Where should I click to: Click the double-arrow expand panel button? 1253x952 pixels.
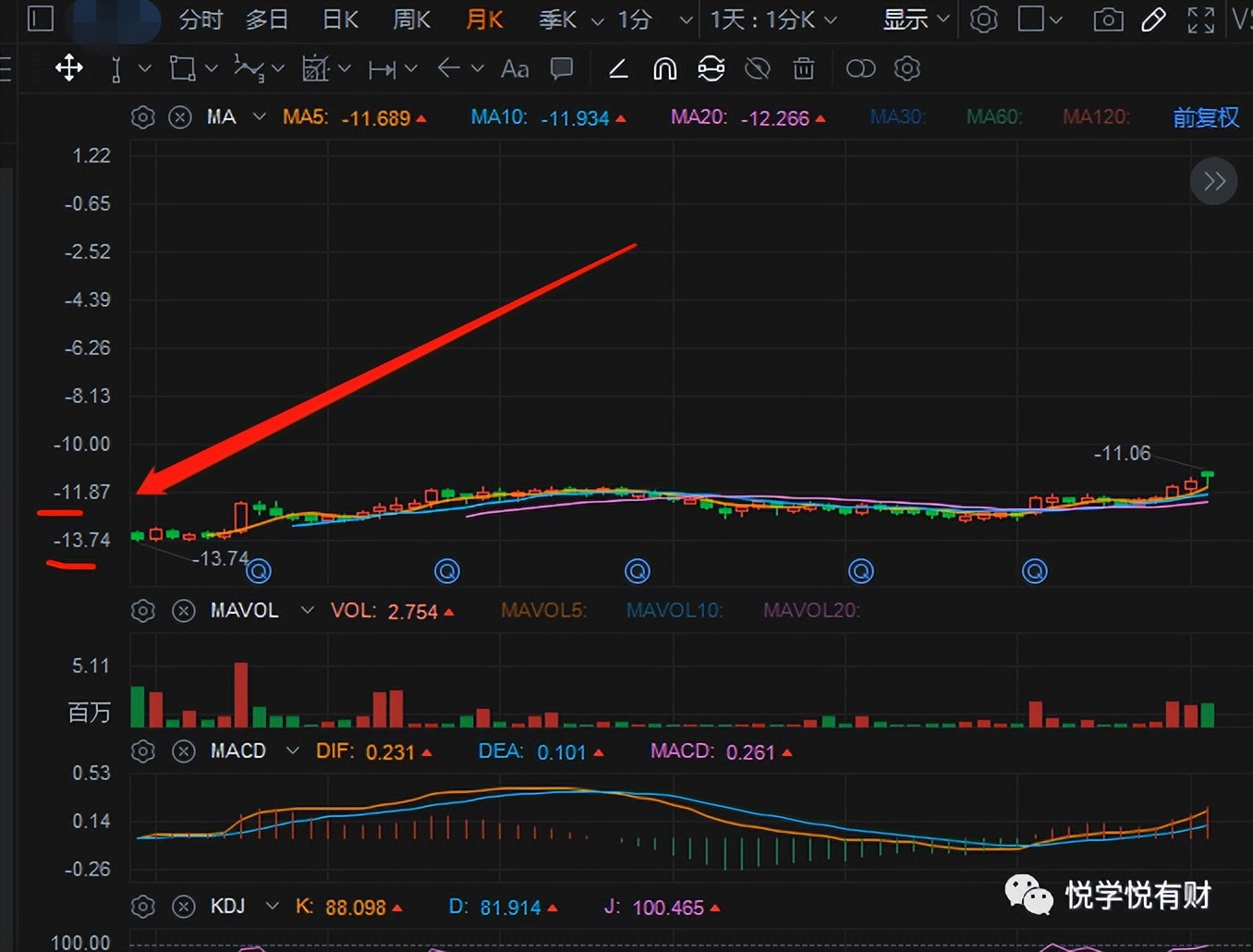click(x=1213, y=181)
